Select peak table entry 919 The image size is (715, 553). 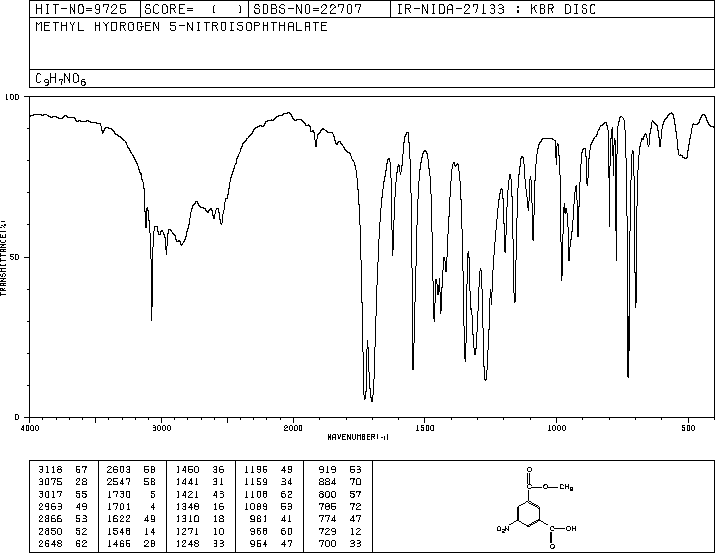click(340, 470)
